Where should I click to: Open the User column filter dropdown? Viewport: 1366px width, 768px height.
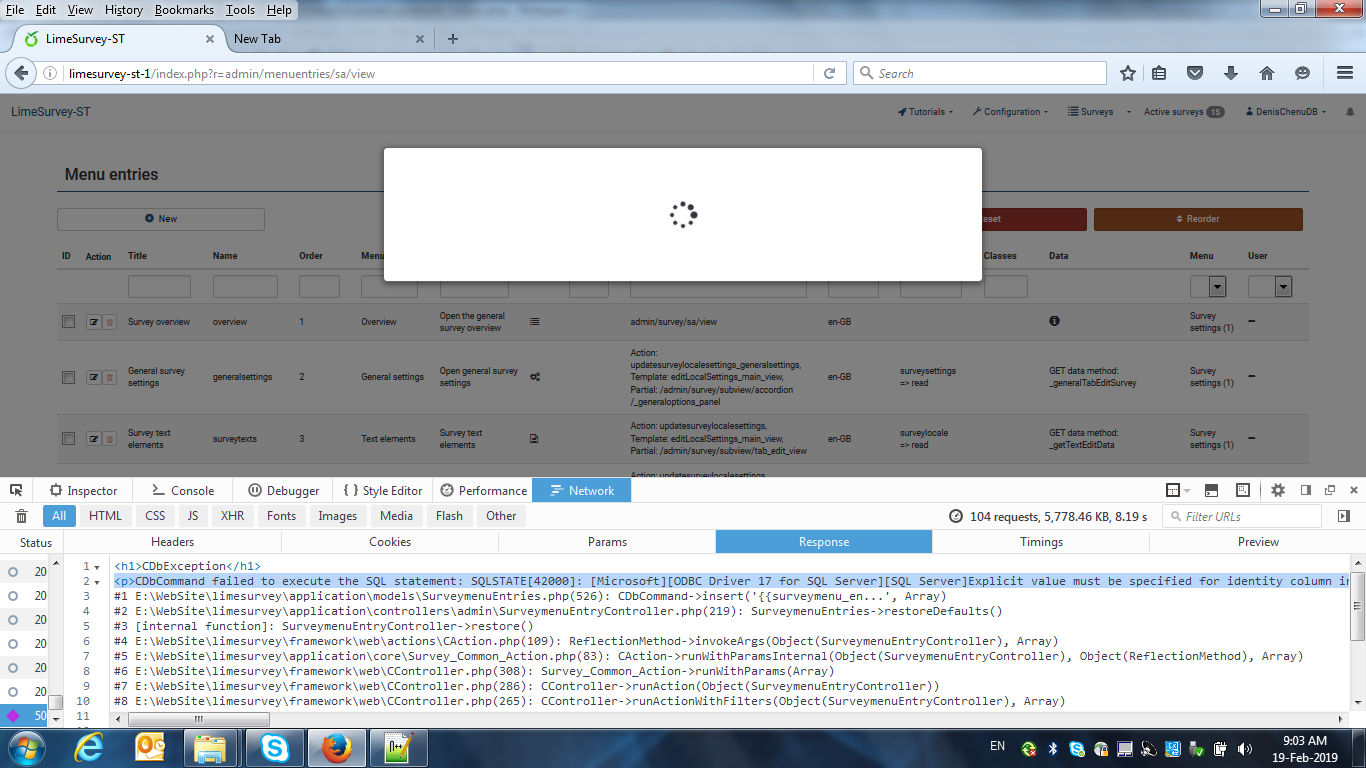[1270, 287]
